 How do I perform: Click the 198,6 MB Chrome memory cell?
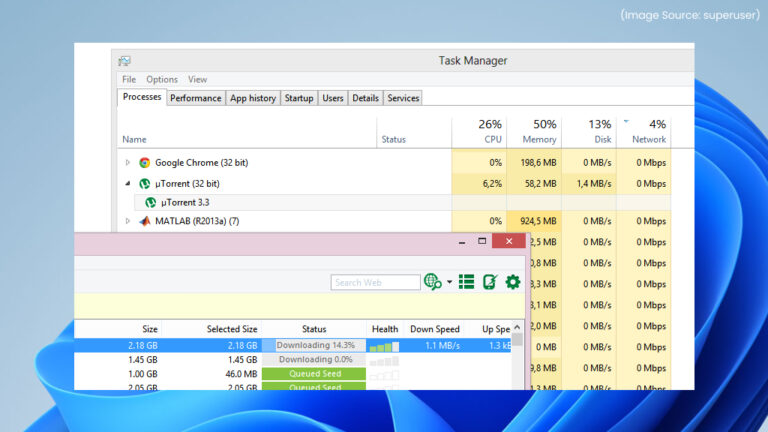534,163
